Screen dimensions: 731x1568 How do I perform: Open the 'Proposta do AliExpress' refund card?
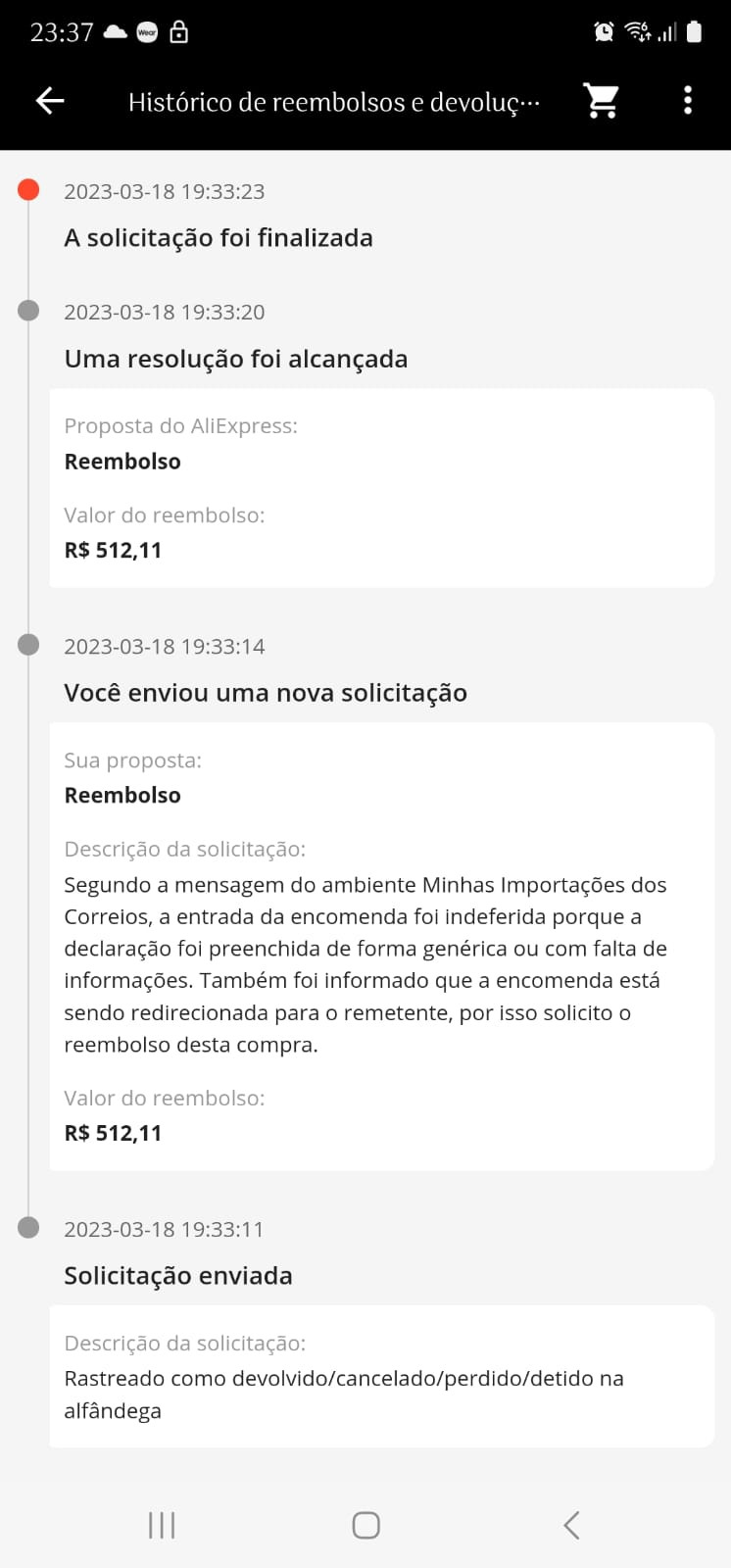coord(381,488)
